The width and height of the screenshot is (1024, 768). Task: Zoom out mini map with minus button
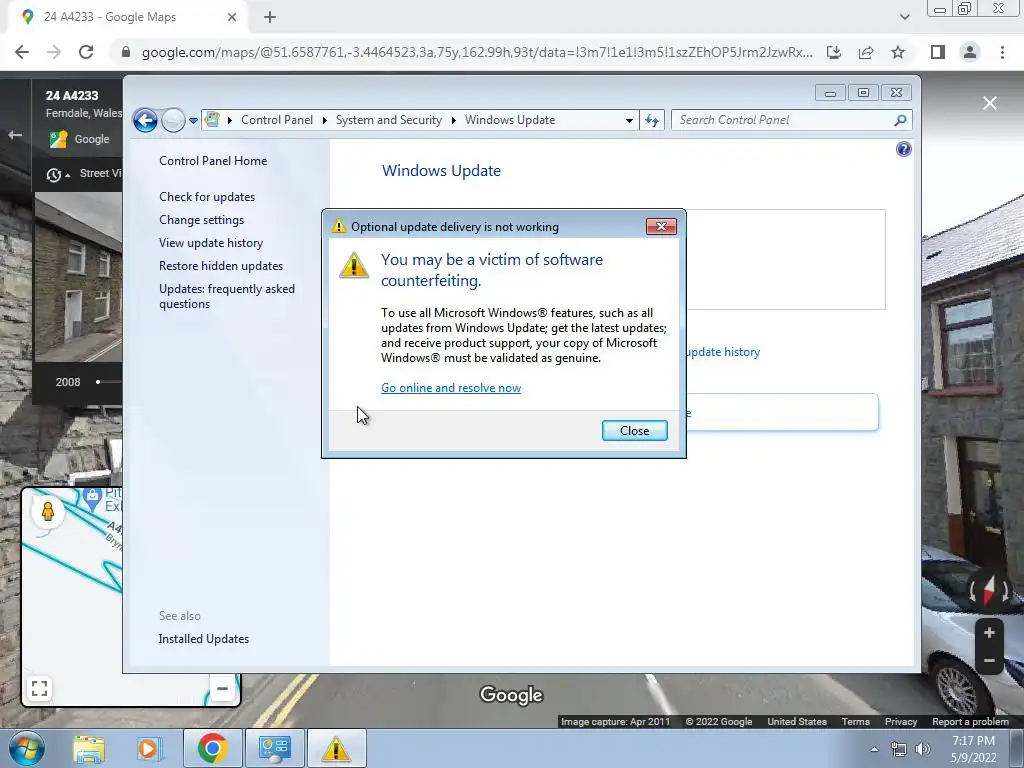click(222, 688)
